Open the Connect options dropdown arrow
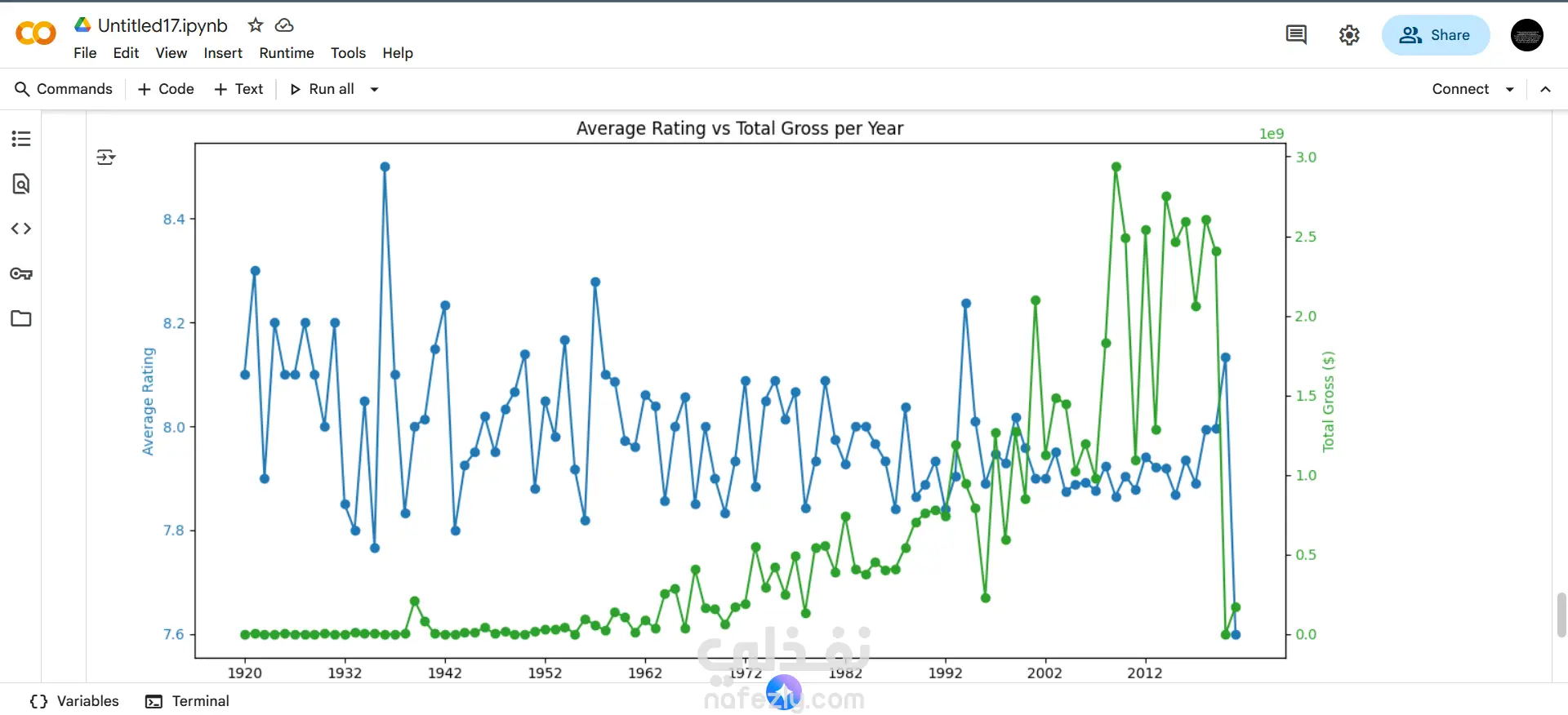Screen dimensions: 1568x715 [x=1510, y=89]
